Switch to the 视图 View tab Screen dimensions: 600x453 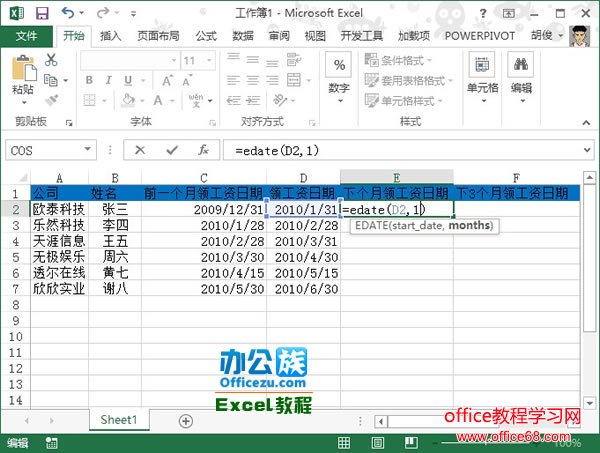click(x=315, y=36)
